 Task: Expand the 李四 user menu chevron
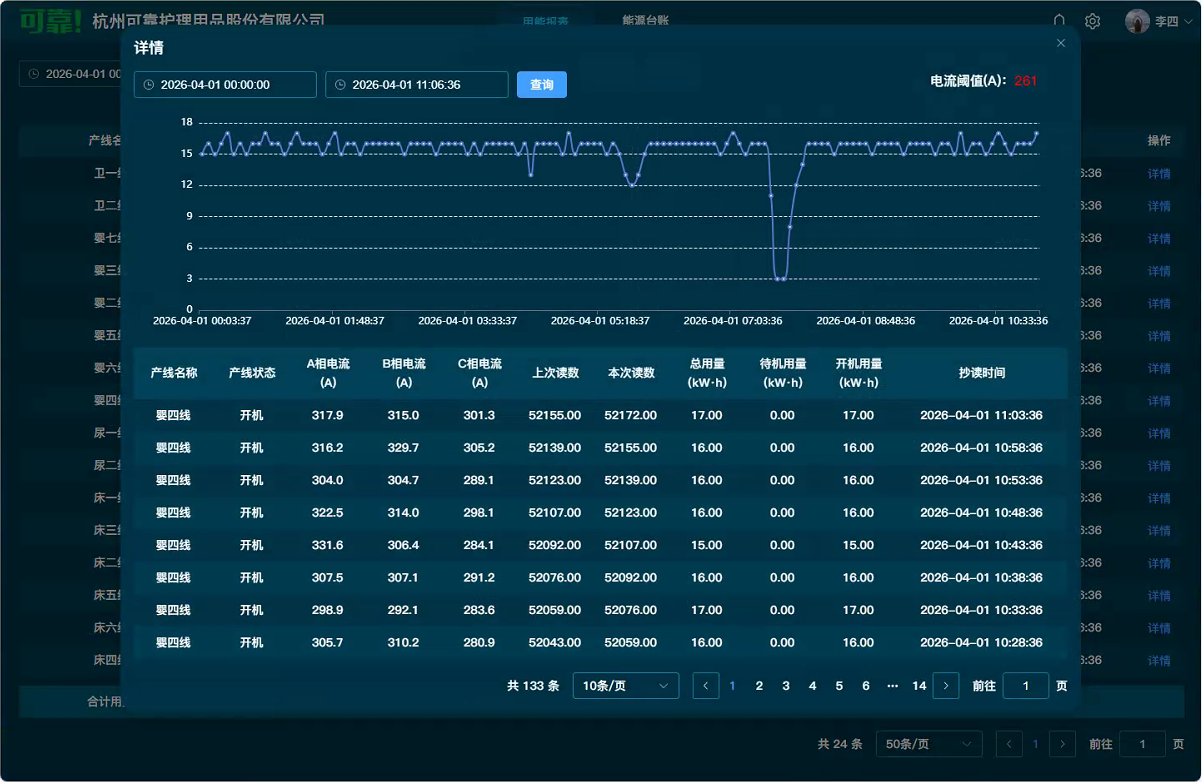(1187, 21)
